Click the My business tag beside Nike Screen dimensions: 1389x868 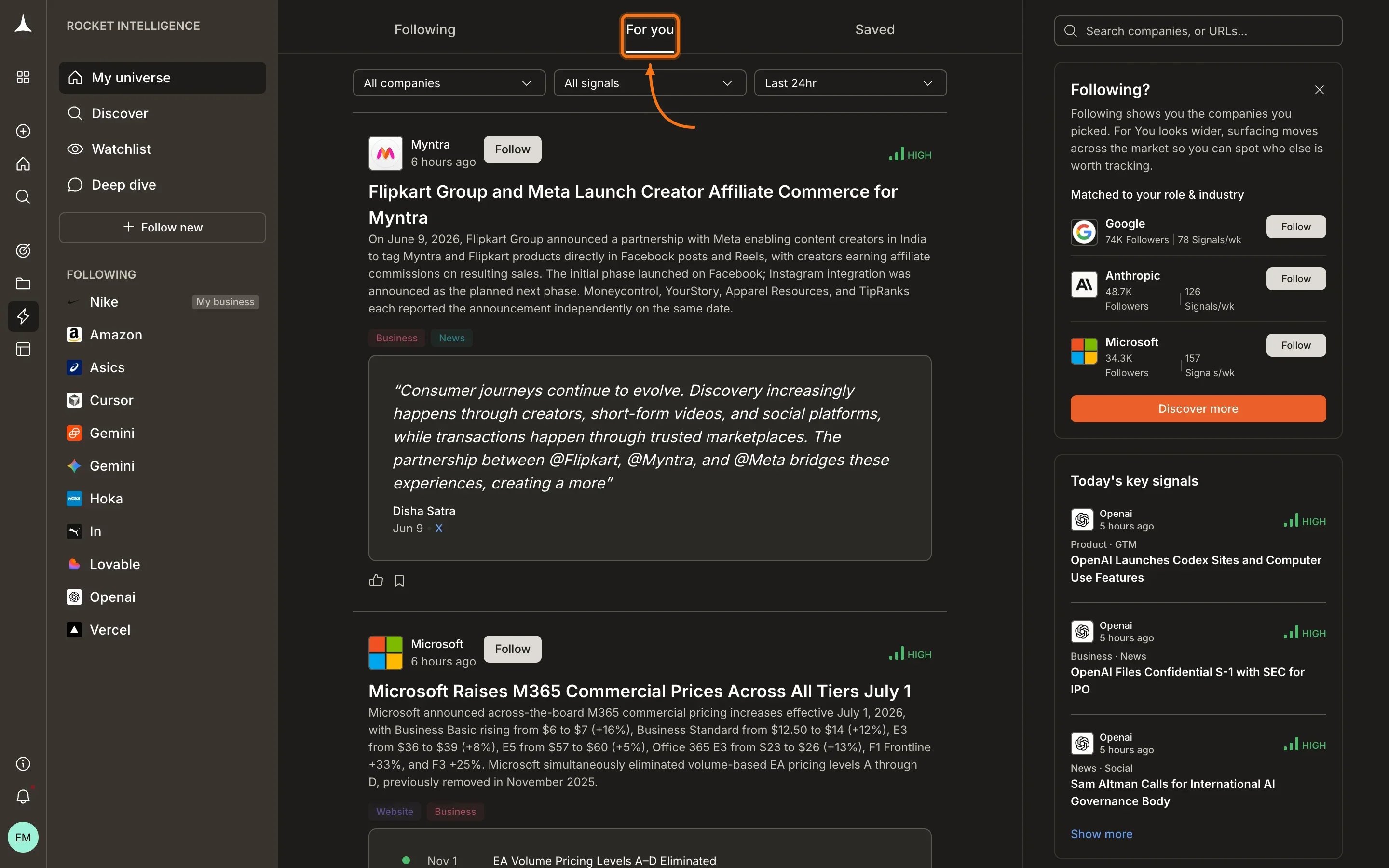click(225, 302)
